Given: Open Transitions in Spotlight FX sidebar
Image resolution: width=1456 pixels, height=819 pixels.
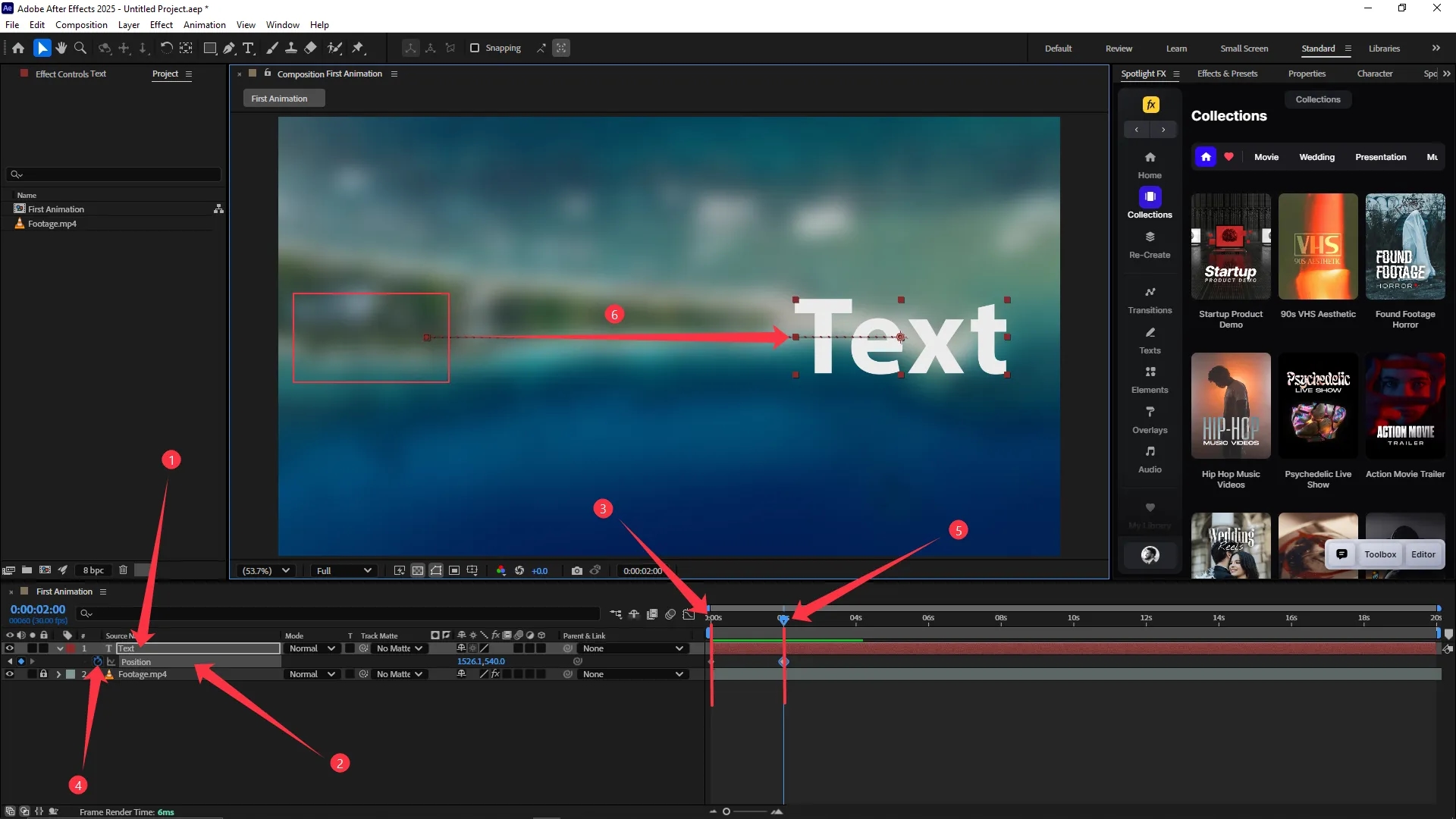Looking at the screenshot, I should pyautogui.click(x=1150, y=300).
